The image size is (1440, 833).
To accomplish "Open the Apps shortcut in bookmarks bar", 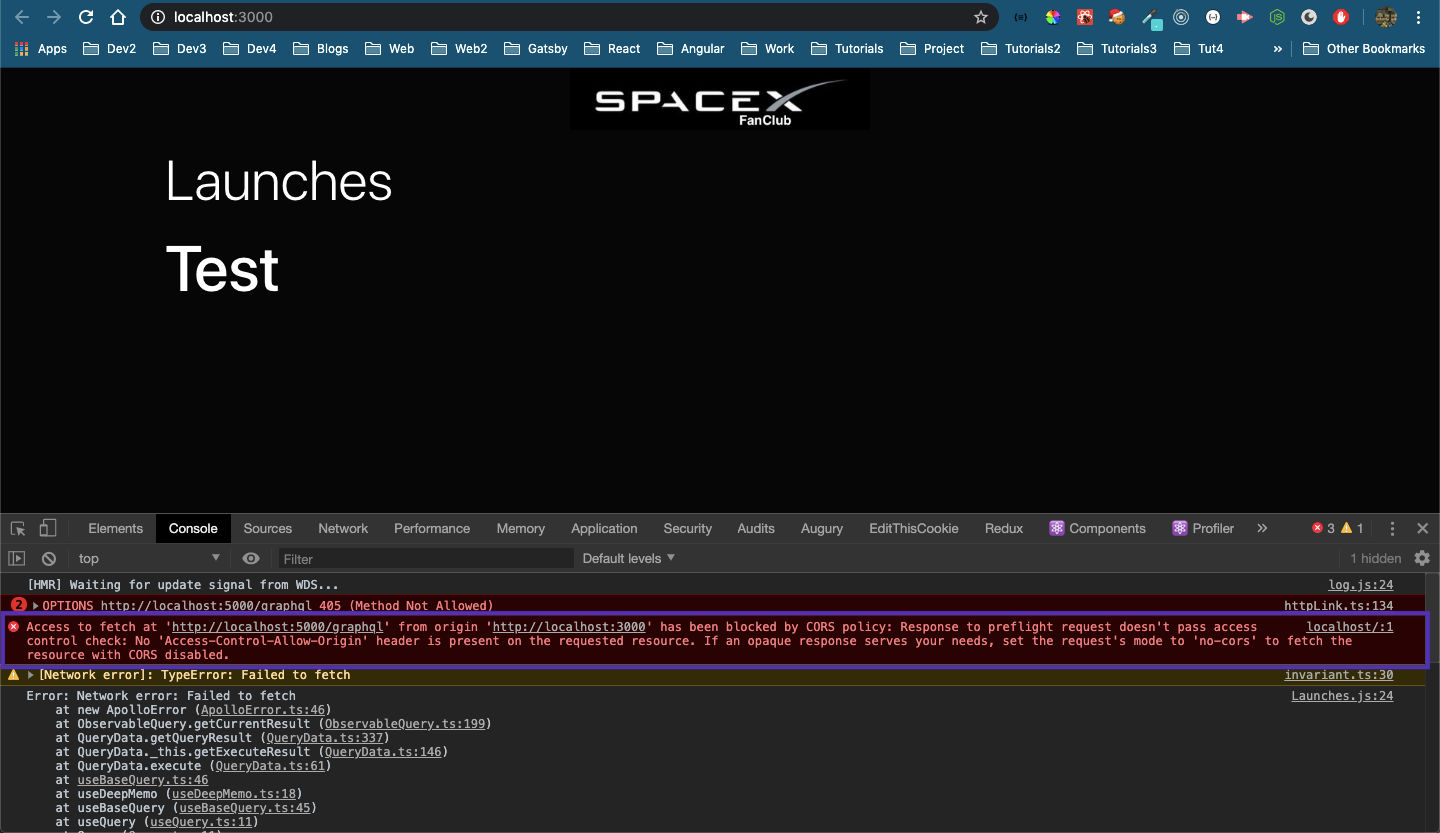I will [41, 48].
